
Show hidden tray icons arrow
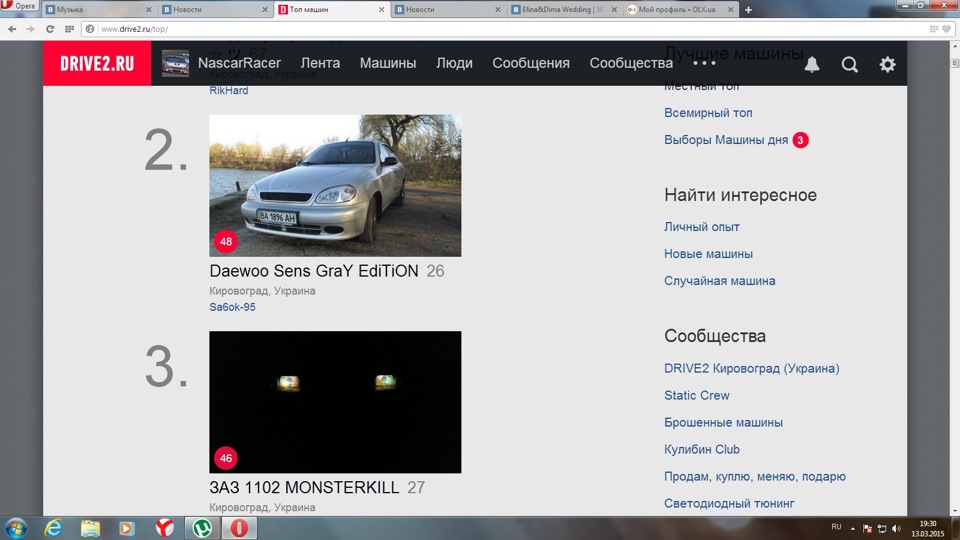pos(852,528)
